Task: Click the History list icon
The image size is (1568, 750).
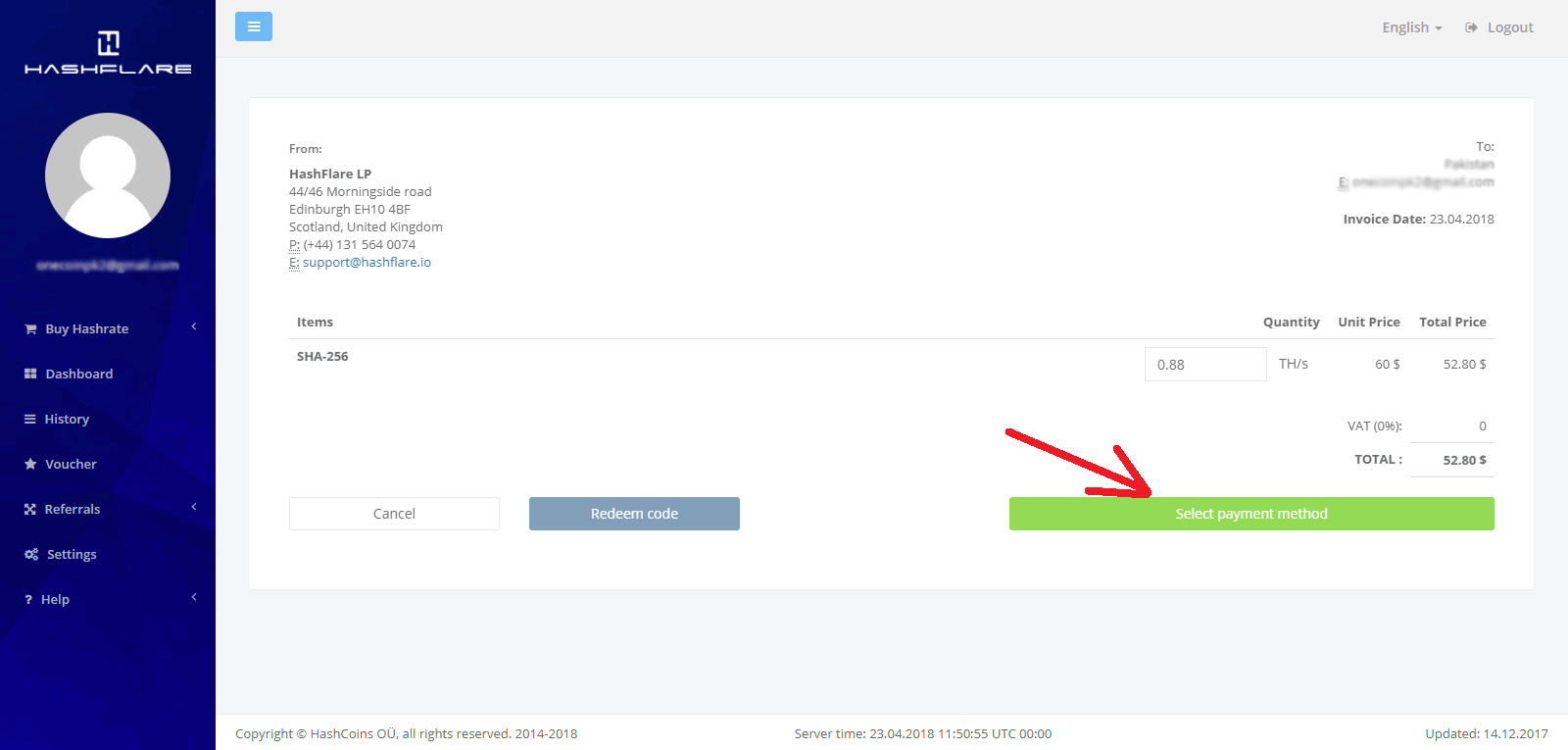Action: point(30,419)
